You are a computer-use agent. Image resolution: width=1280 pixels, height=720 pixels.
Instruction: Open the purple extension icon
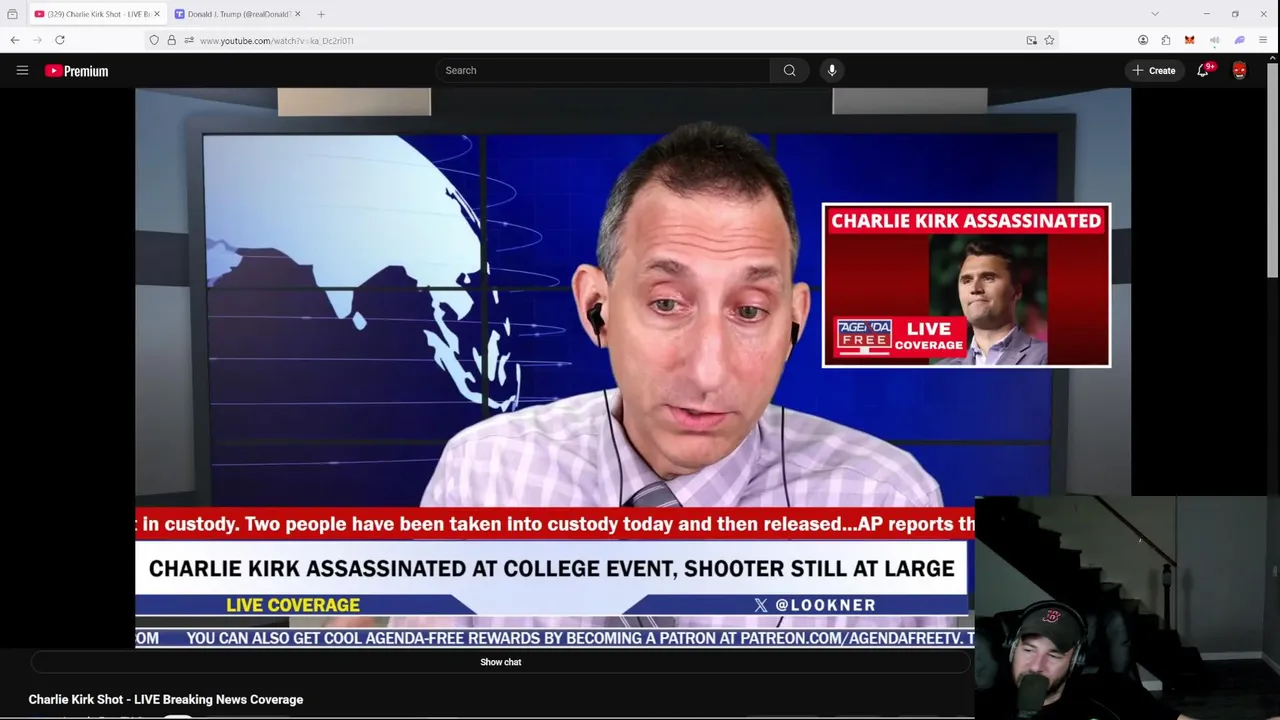pos(1239,40)
